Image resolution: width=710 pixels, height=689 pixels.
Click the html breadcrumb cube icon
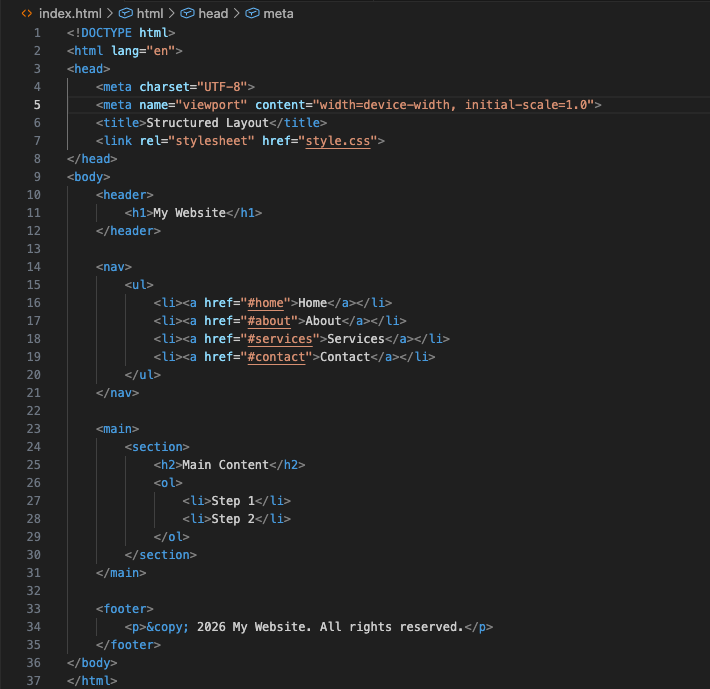(125, 14)
